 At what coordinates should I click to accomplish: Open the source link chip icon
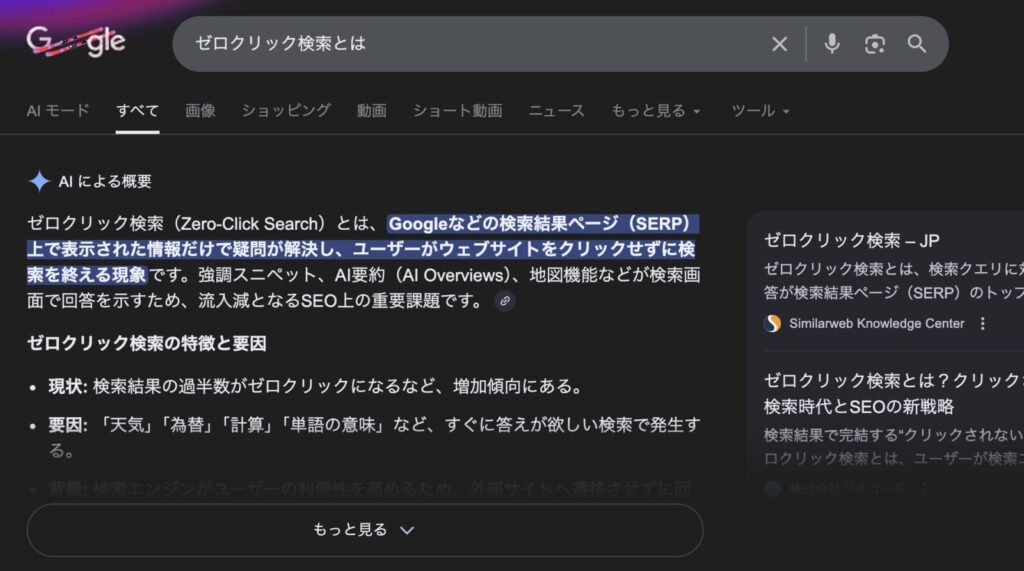point(505,301)
